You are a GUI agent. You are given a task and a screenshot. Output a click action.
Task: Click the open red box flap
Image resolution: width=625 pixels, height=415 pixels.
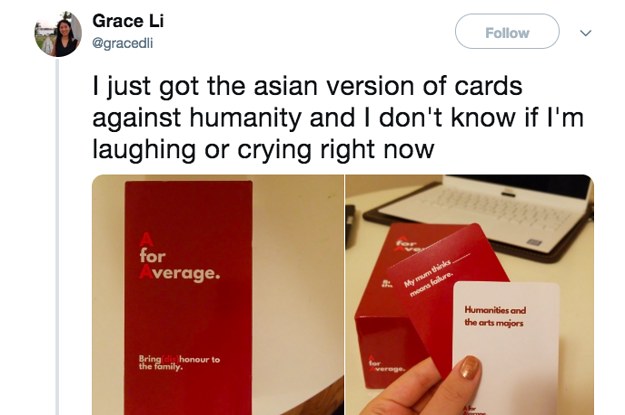point(413,241)
